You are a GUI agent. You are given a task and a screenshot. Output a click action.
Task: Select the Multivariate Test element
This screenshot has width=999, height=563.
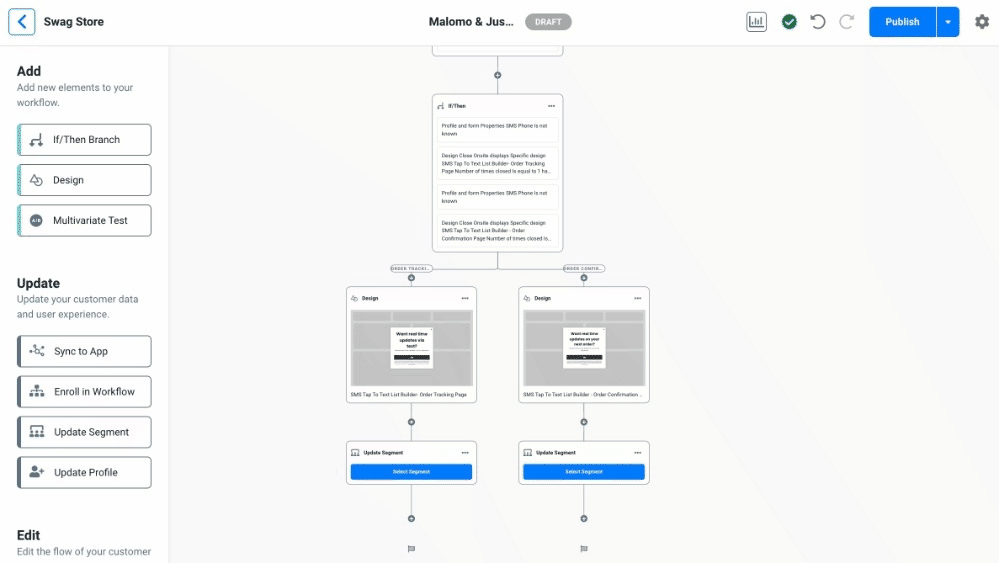[85, 221]
